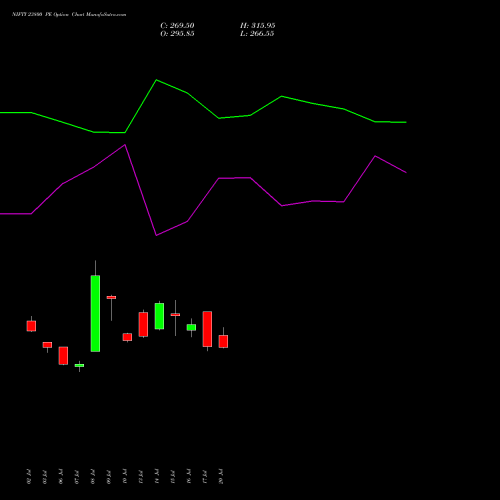Click the closing price value C: 269.50
This screenshot has height=500, width=500.
pos(177,26)
